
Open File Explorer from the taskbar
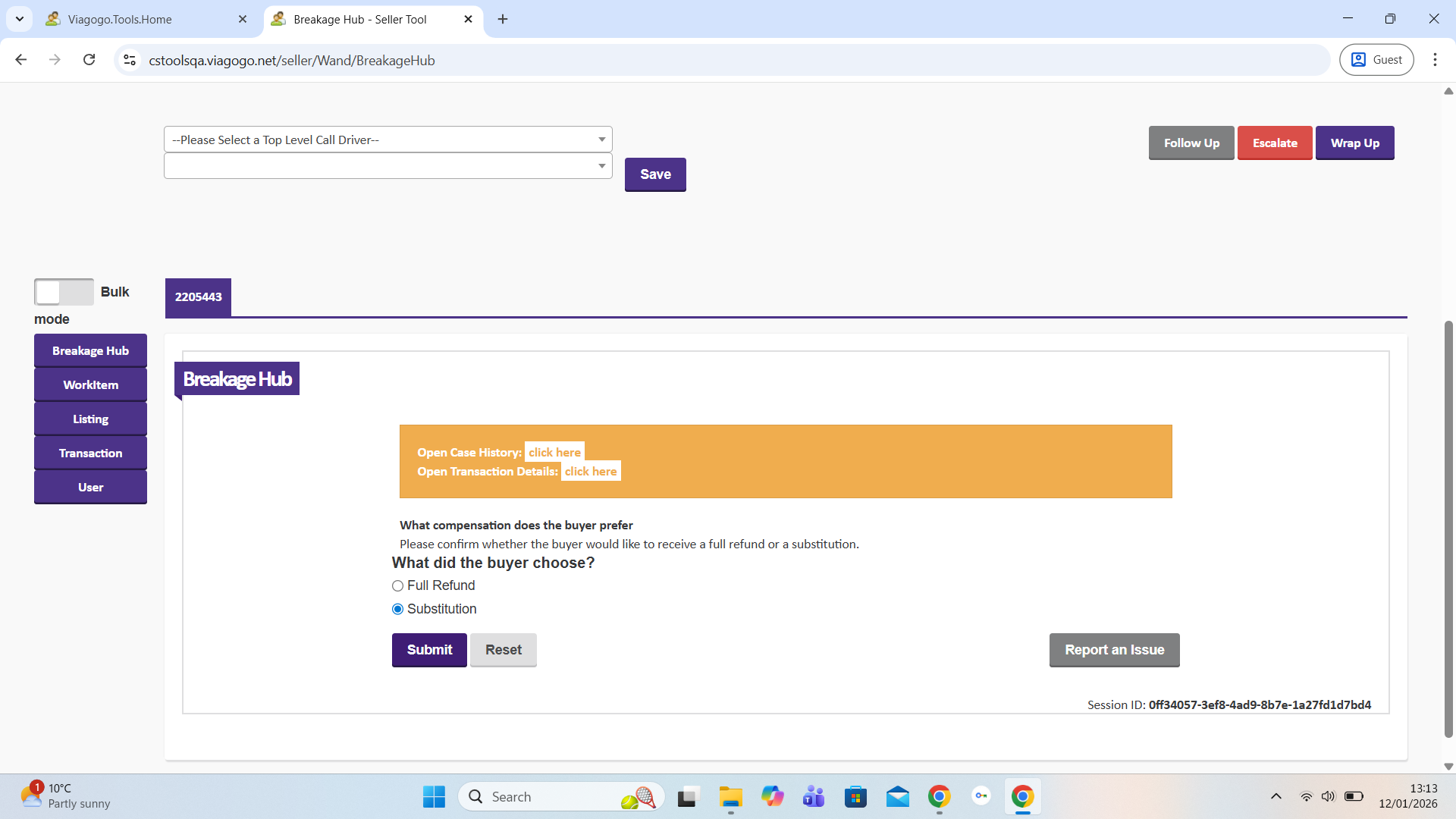(730, 797)
